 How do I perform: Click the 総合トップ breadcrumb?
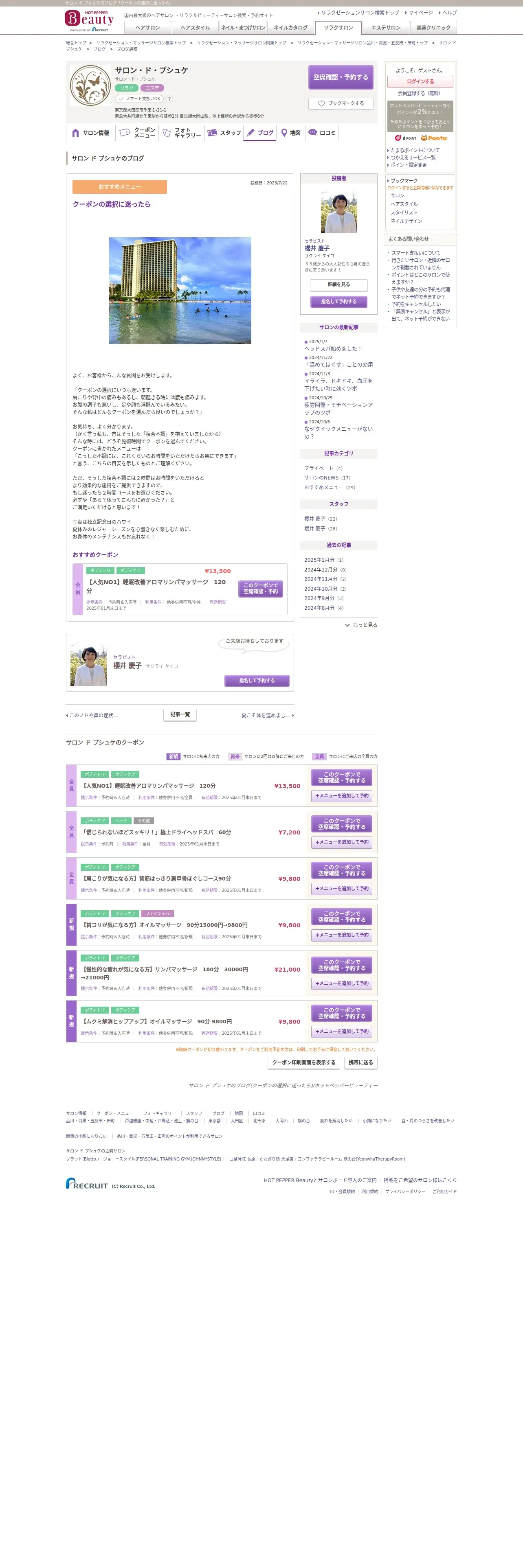pyautogui.click(x=76, y=43)
